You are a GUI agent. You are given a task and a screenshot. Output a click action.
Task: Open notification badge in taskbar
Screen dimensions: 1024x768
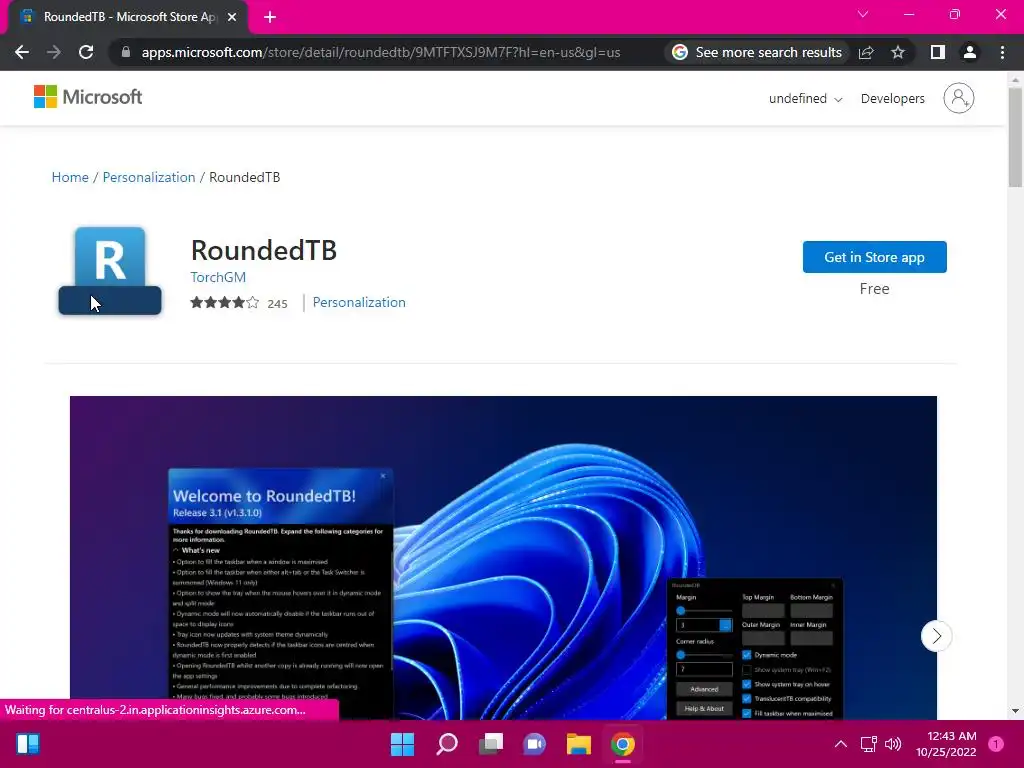pos(996,744)
